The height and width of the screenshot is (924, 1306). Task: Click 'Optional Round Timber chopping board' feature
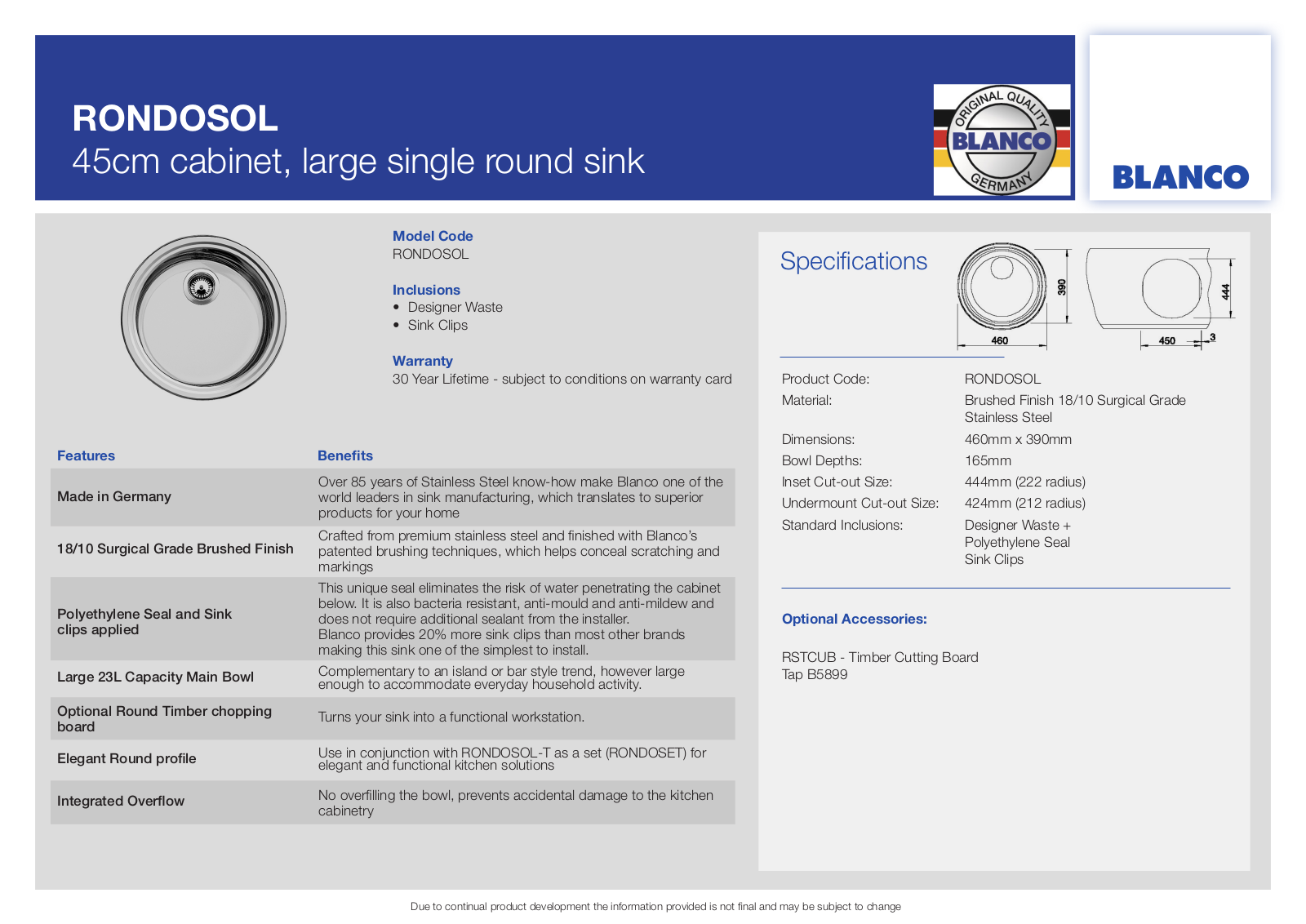pyautogui.click(x=164, y=718)
